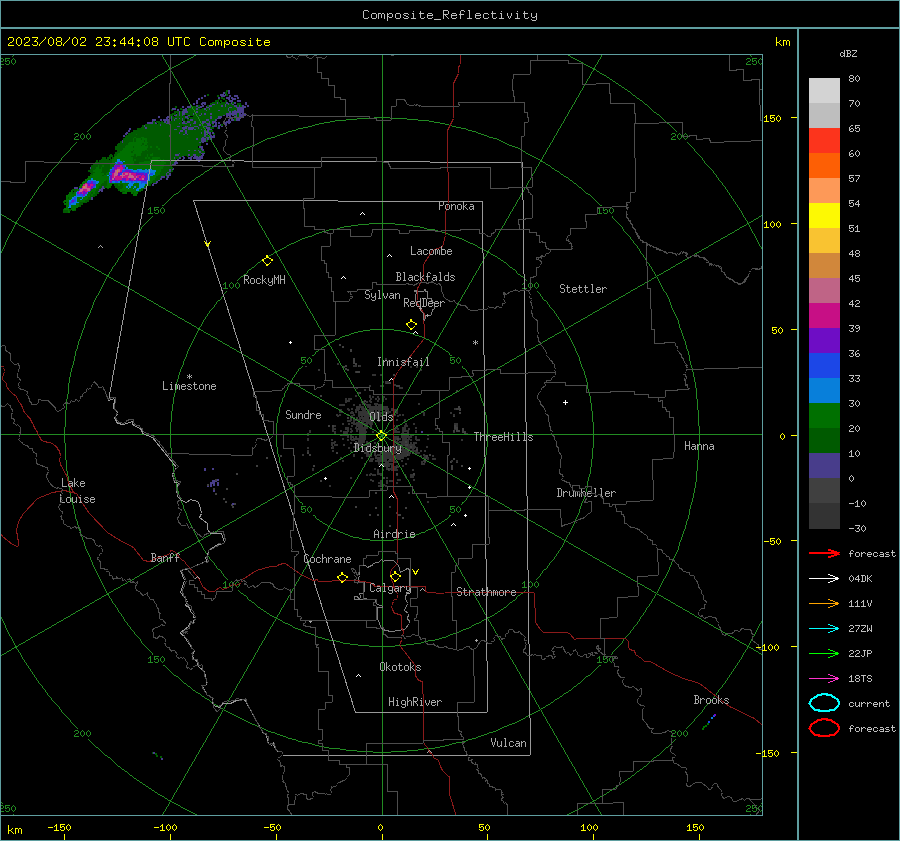The image size is (900, 841).
Task: Click the Airdrie label
Action: (394, 534)
